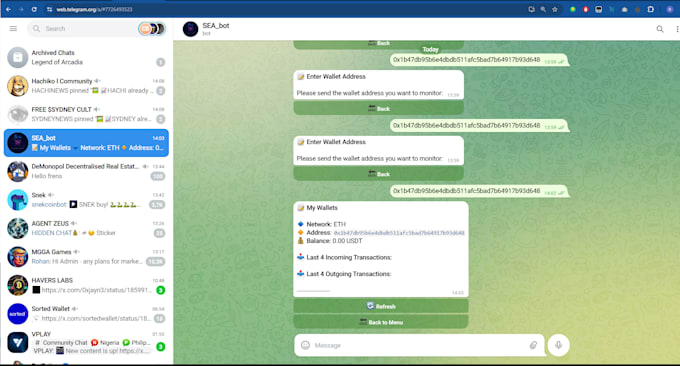Click the MGGA Games avatar
The image size is (680, 366).
coord(18,256)
